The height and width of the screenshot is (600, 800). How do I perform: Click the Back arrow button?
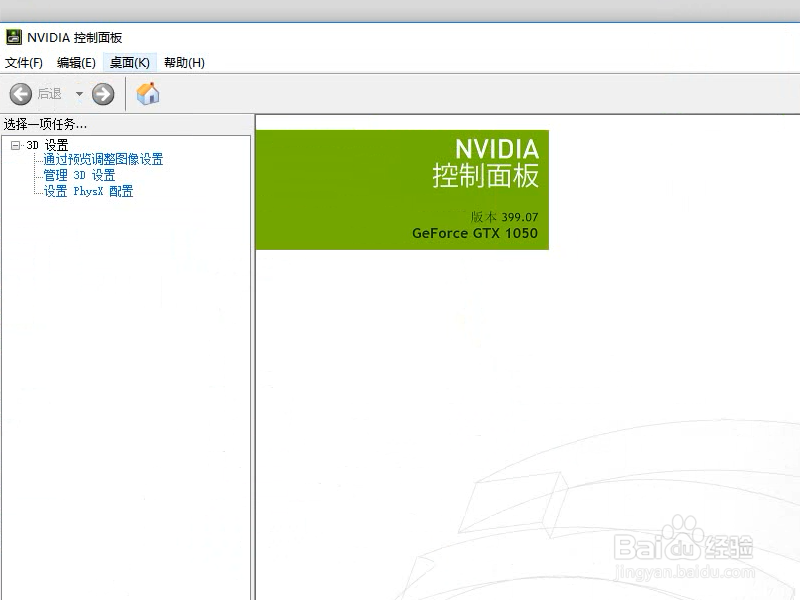pyautogui.click(x=21, y=94)
